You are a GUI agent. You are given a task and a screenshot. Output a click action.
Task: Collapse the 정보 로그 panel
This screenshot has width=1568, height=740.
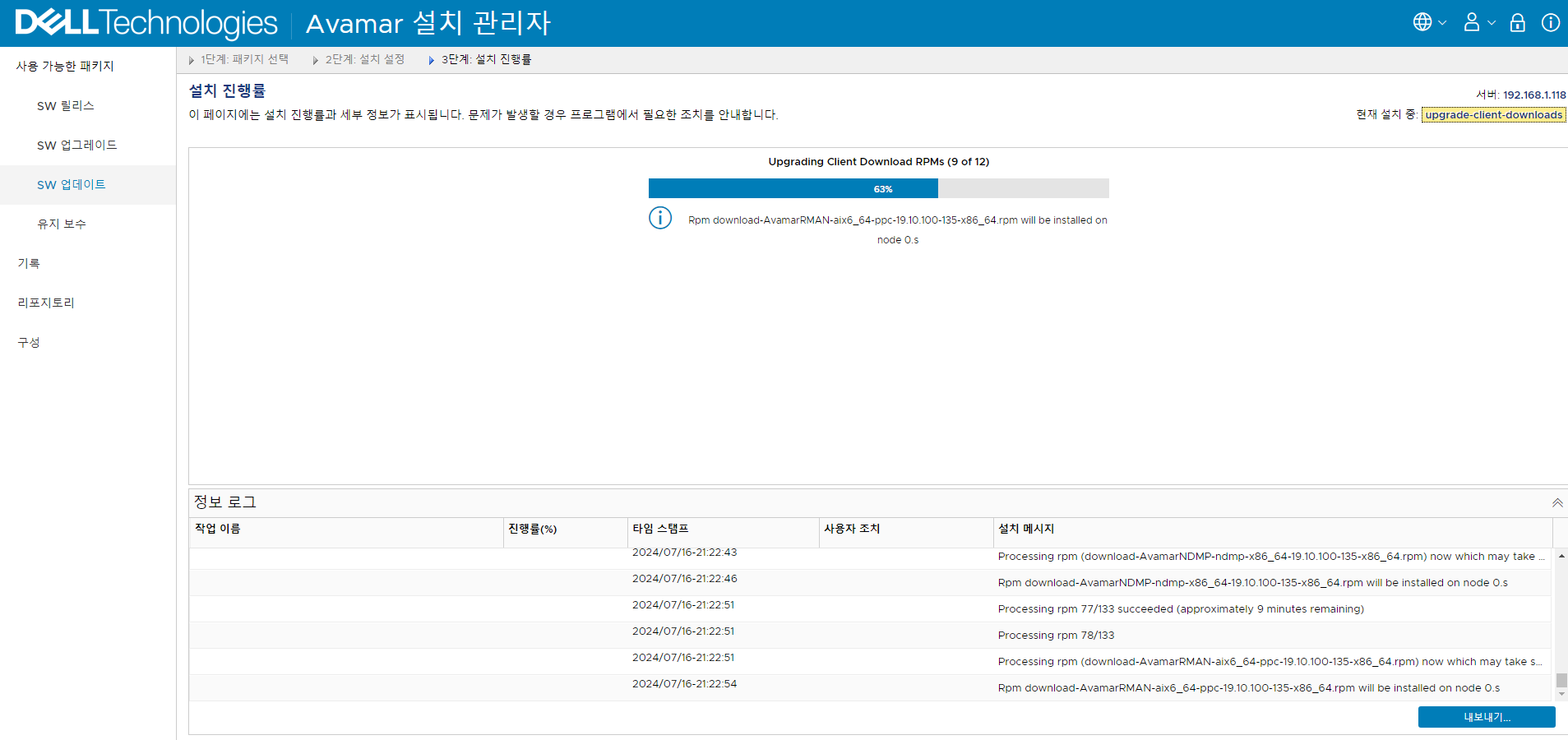1557,502
